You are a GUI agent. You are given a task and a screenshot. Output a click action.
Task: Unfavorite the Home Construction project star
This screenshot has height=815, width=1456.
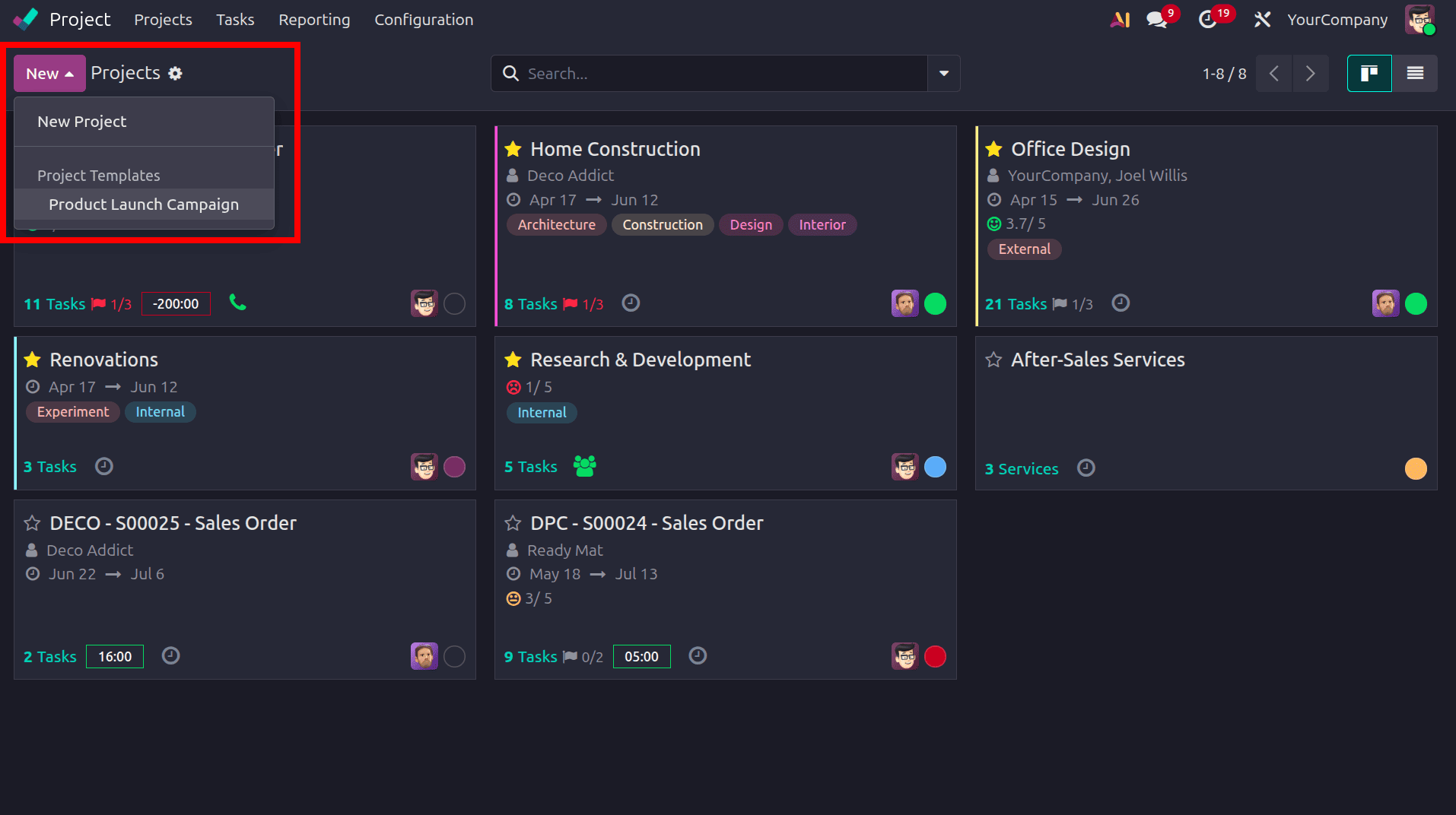[x=513, y=149]
